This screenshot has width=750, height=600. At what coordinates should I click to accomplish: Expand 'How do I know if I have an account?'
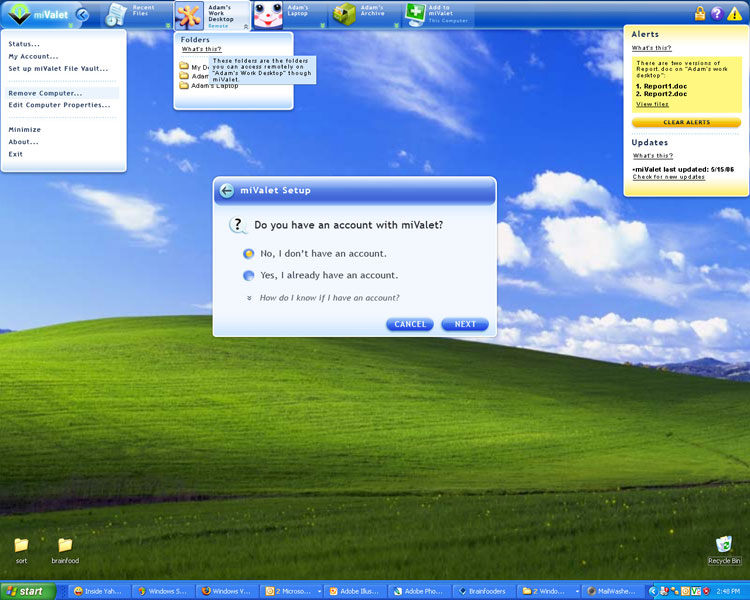click(x=329, y=298)
